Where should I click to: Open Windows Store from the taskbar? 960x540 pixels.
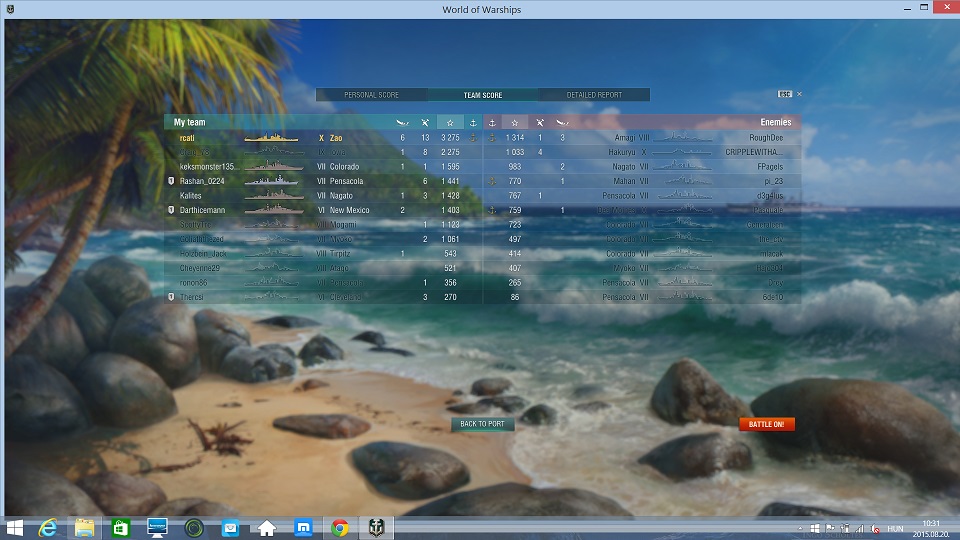coord(121,528)
